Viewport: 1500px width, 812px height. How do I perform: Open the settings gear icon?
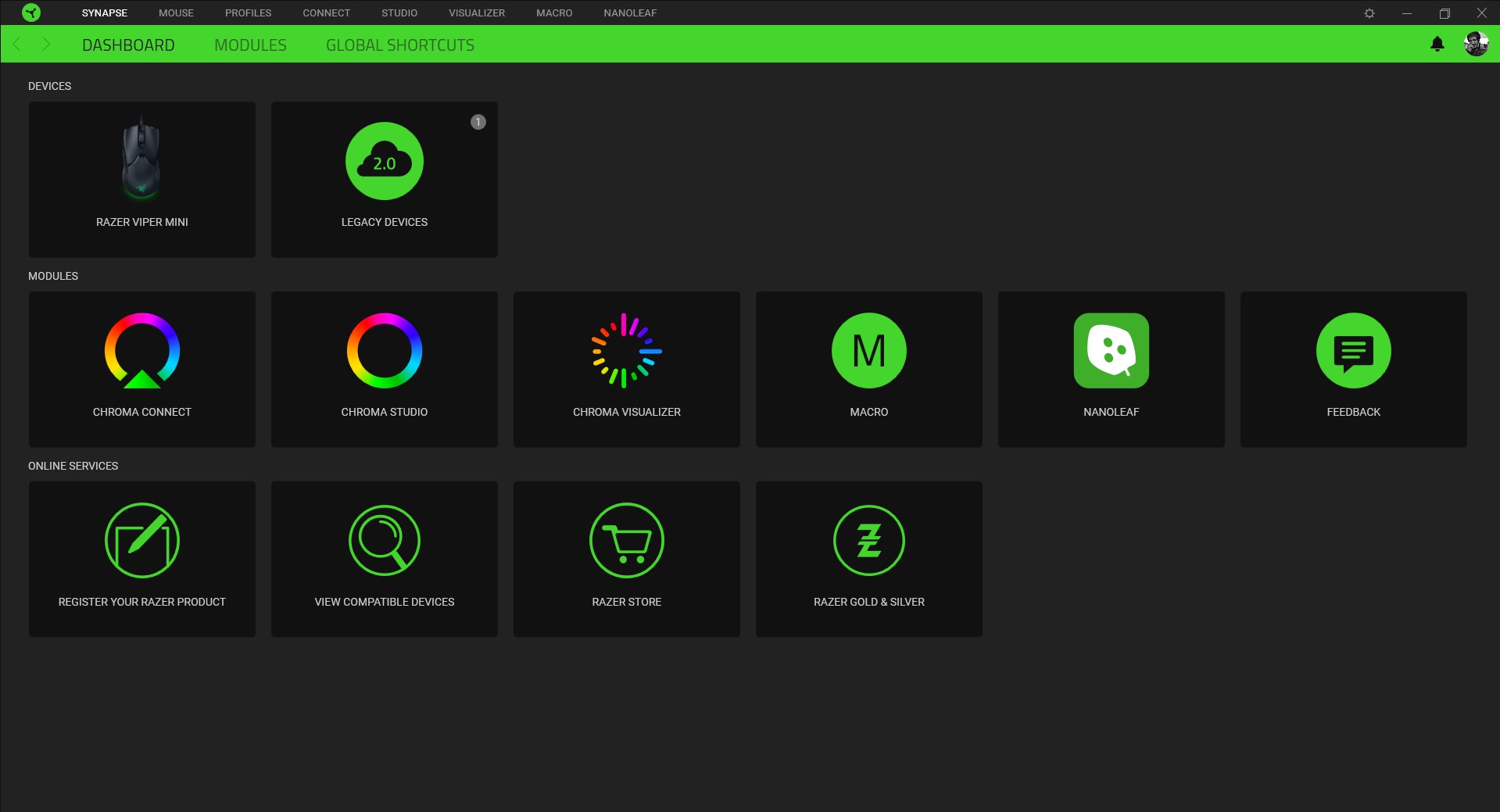click(1369, 13)
